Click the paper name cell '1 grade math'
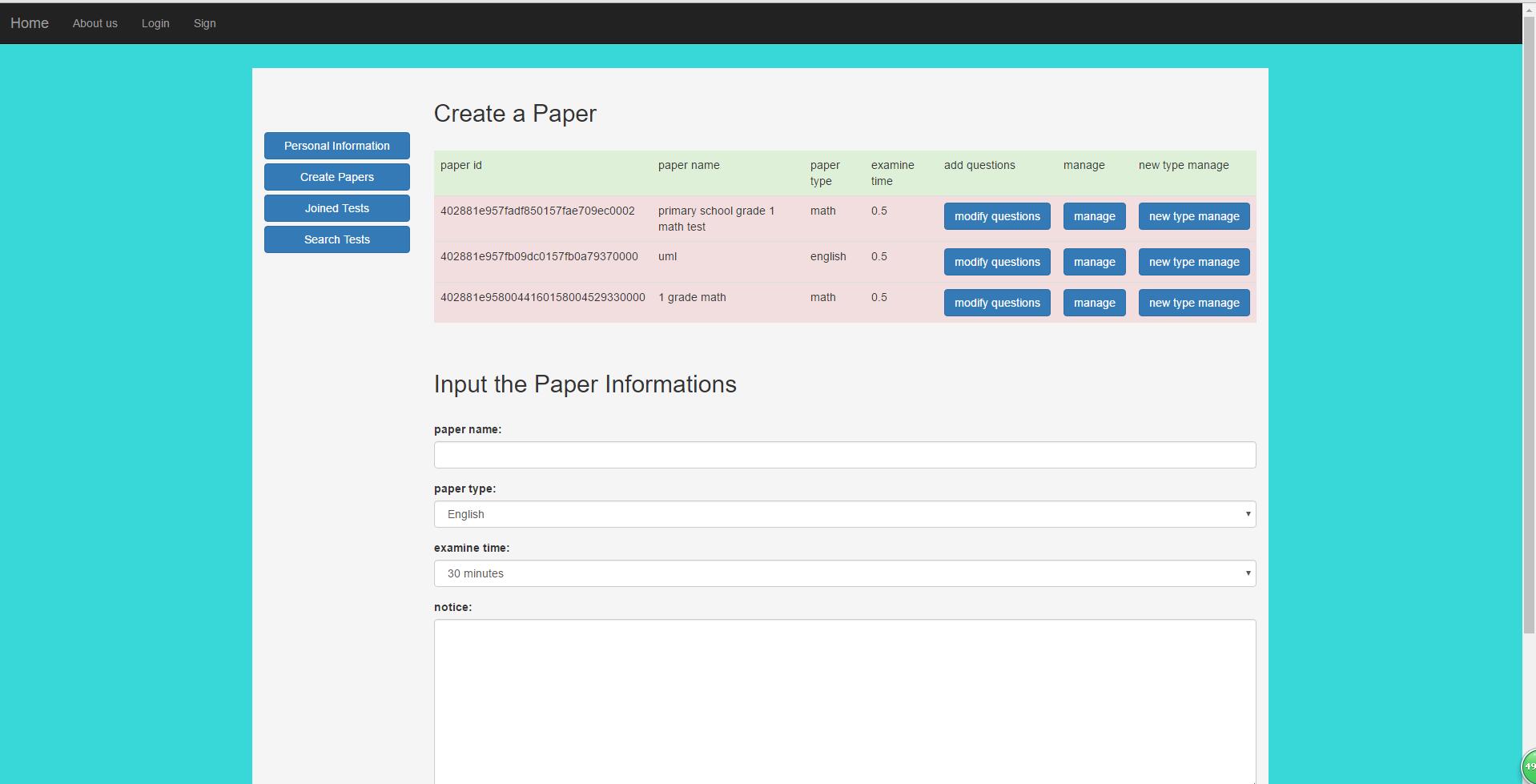 692,297
